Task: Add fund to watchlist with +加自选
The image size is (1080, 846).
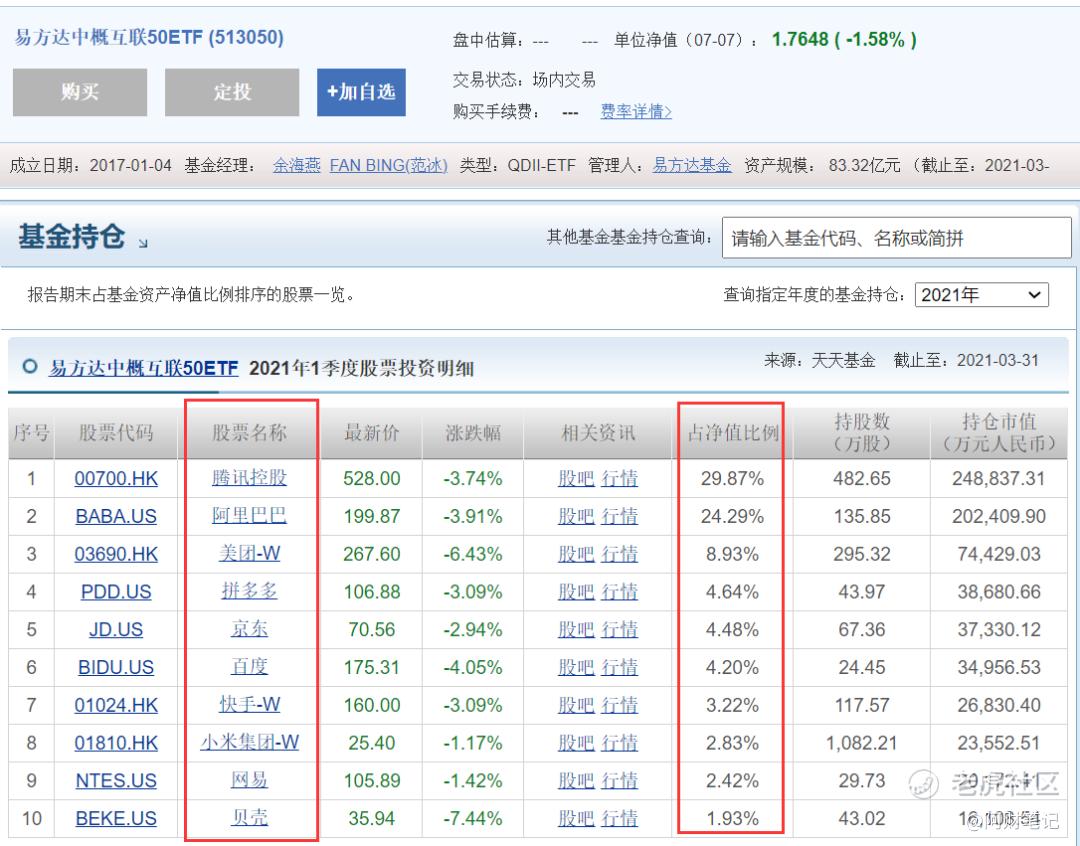Action: tap(361, 92)
